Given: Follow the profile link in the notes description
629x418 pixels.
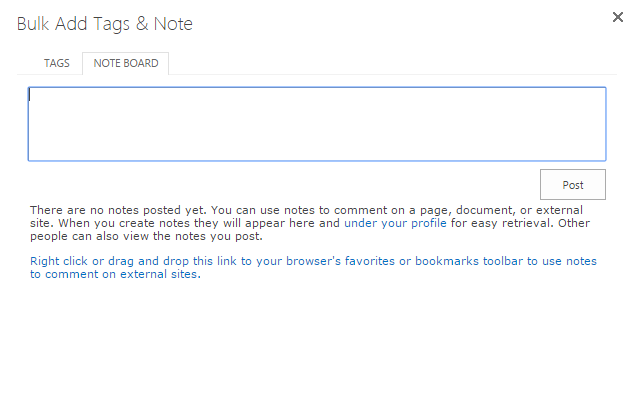Looking at the screenshot, I should (x=395, y=223).
